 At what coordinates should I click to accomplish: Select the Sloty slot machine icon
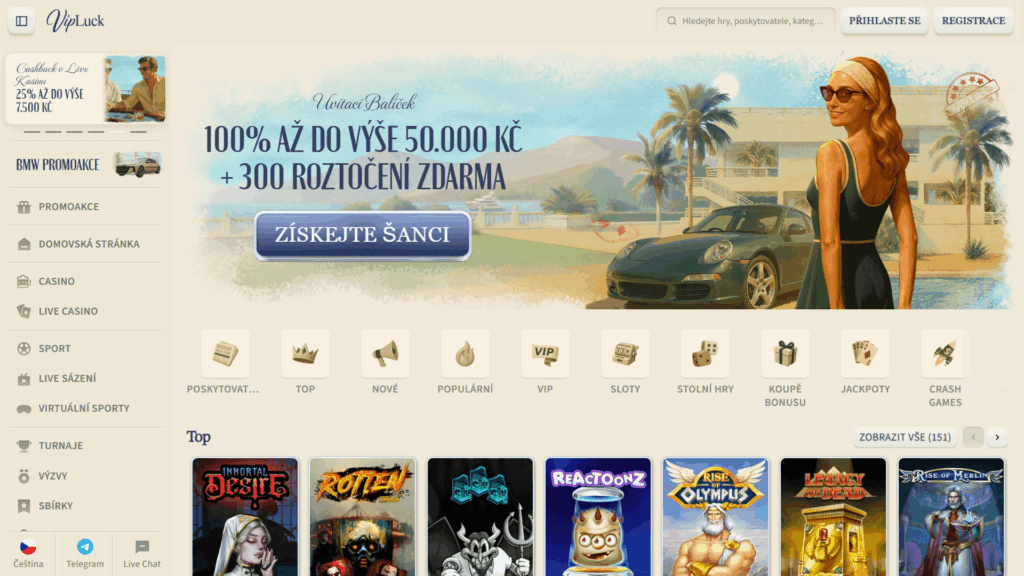625,353
